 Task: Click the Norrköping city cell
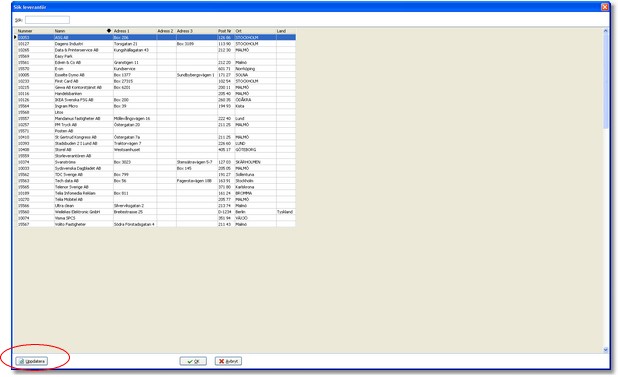coord(255,69)
